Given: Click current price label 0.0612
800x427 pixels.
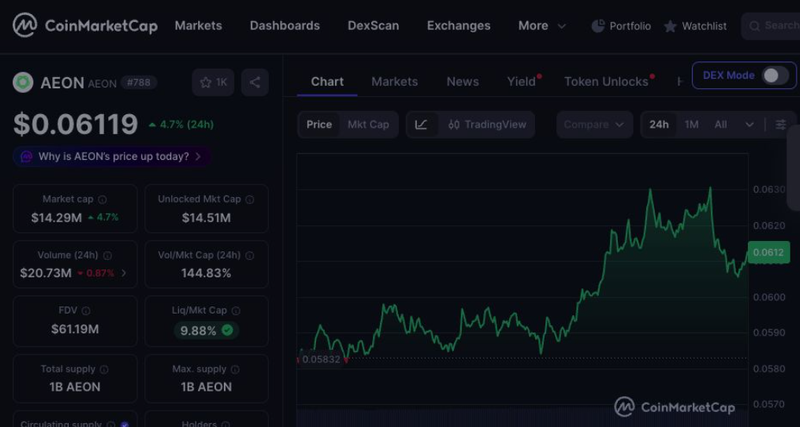Looking at the screenshot, I should [x=768, y=253].
